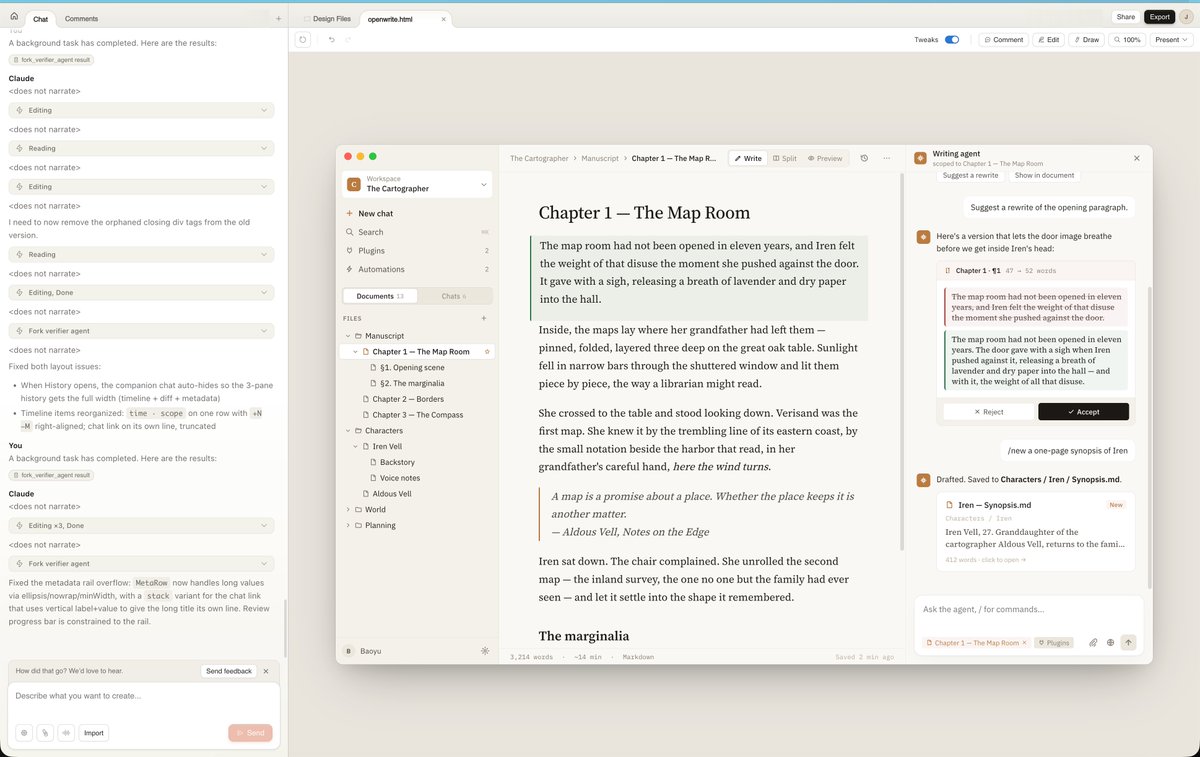Switch editor to Split mode
Viewport: 1200px width, 757px height.
click(785, 158)
